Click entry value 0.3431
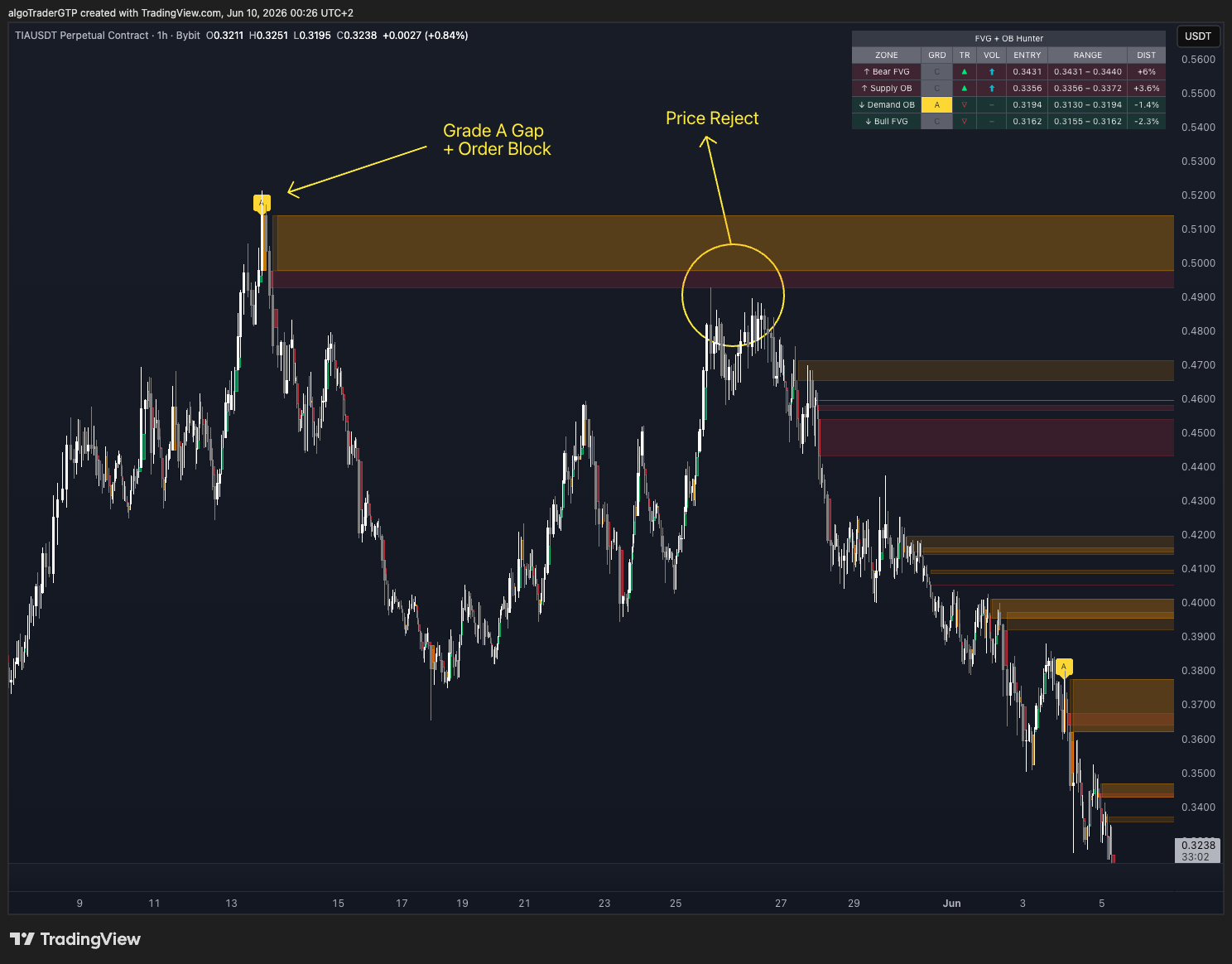The height and width of the screenshot is (964, 1232). 1027,72
